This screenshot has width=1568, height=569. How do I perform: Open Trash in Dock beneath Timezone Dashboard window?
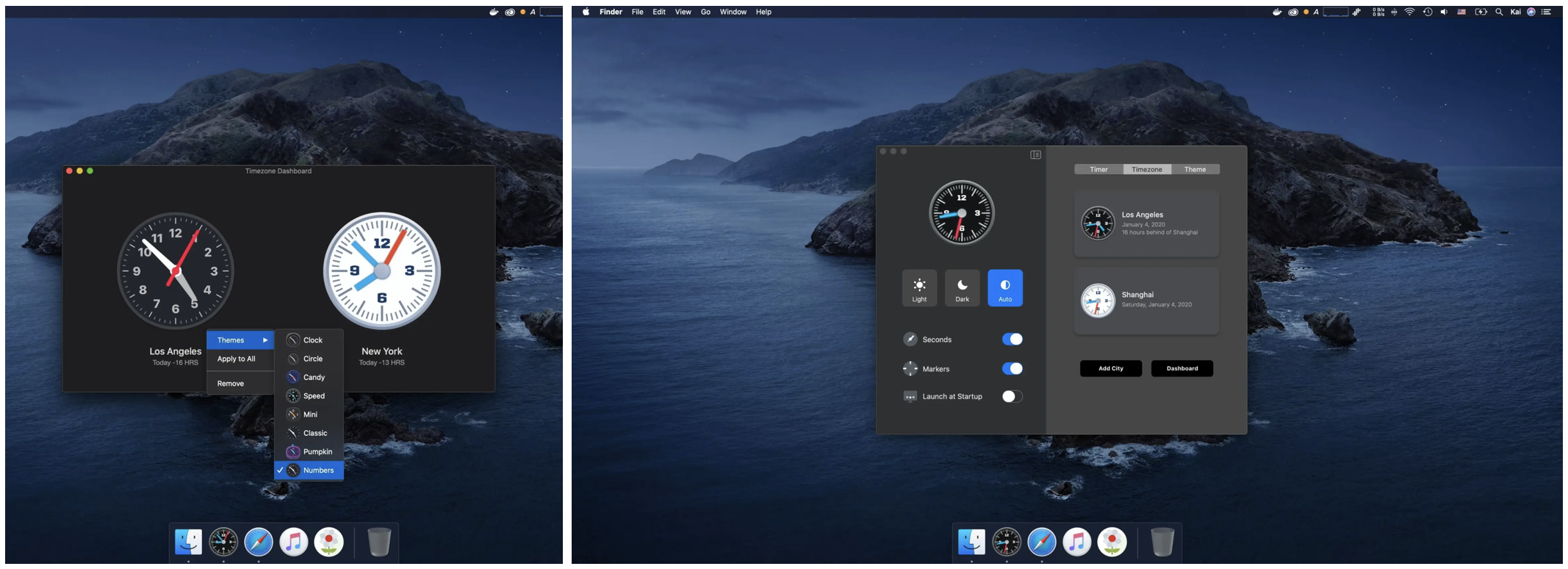tap(378, 542)
